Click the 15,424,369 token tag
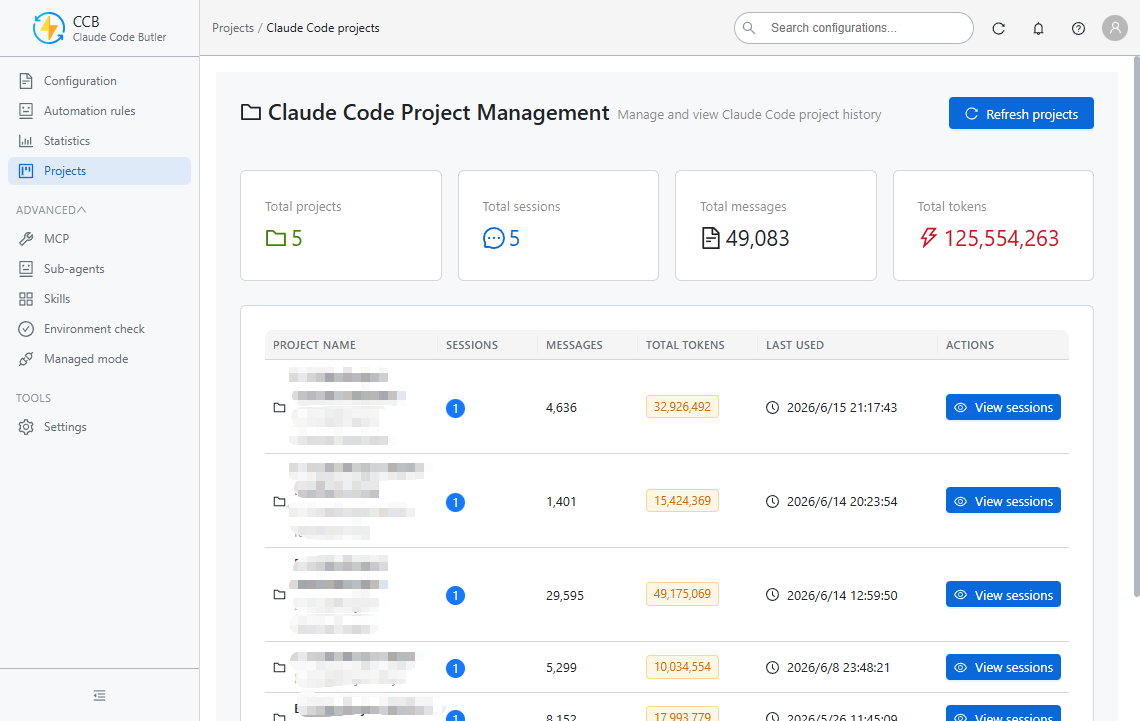The image size is (1140, 721). [682, 500]
